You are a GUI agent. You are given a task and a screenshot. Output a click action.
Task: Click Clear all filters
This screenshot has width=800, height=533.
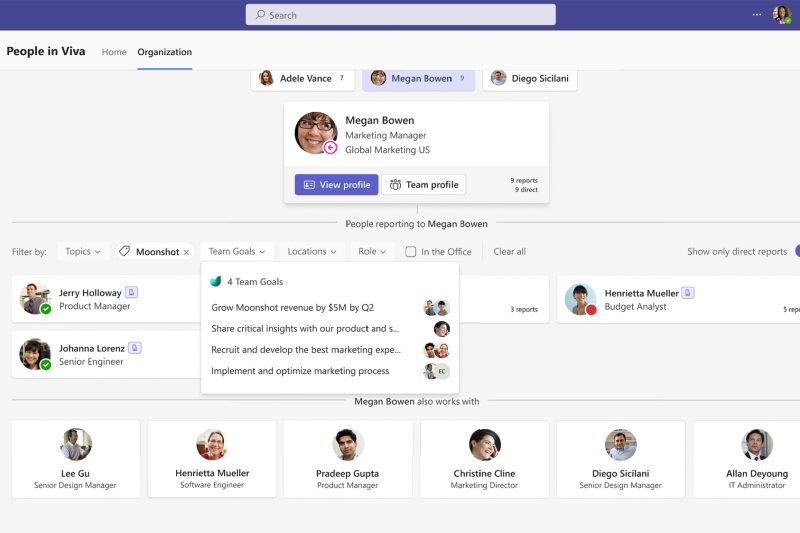pyautogui.click(x=509, y=251)
